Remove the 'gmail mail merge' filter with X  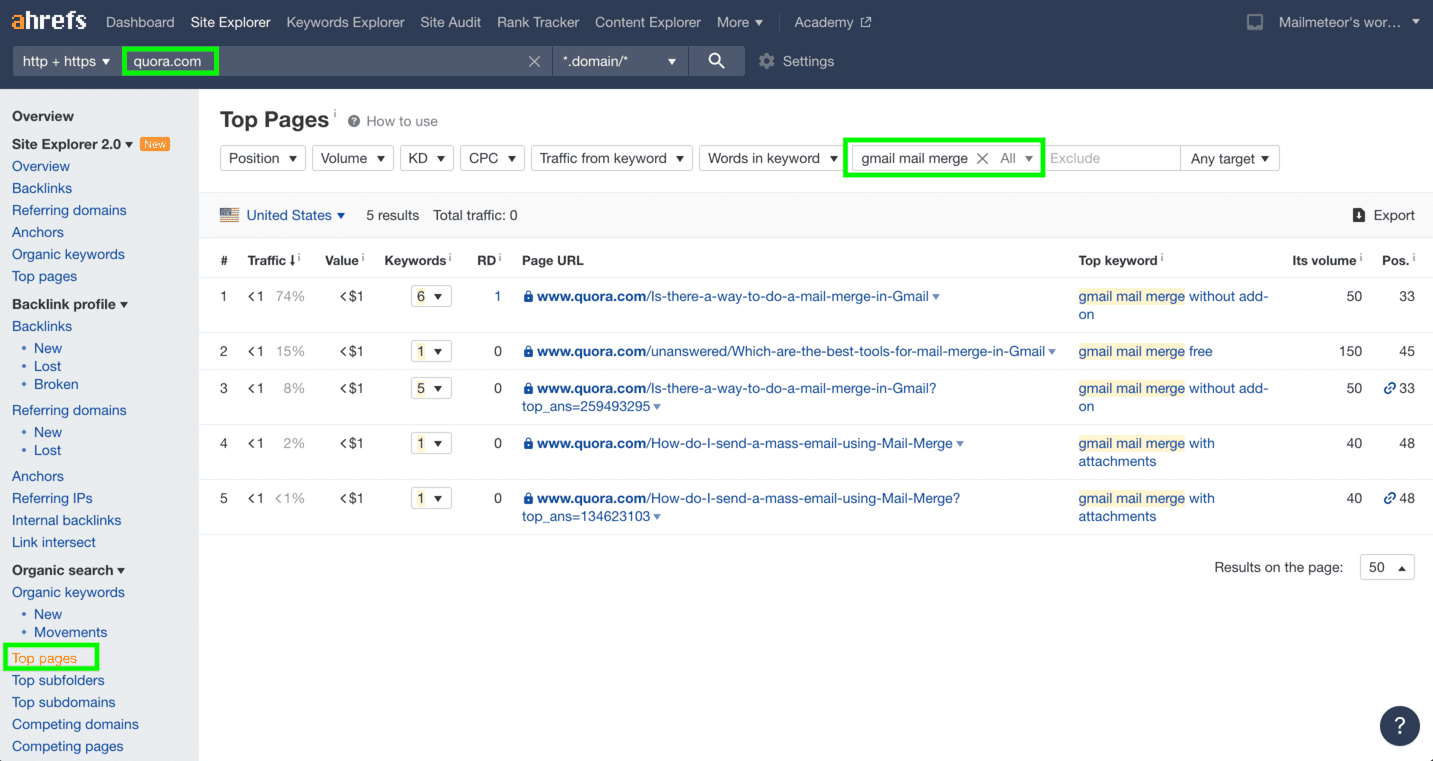point(983,158)
